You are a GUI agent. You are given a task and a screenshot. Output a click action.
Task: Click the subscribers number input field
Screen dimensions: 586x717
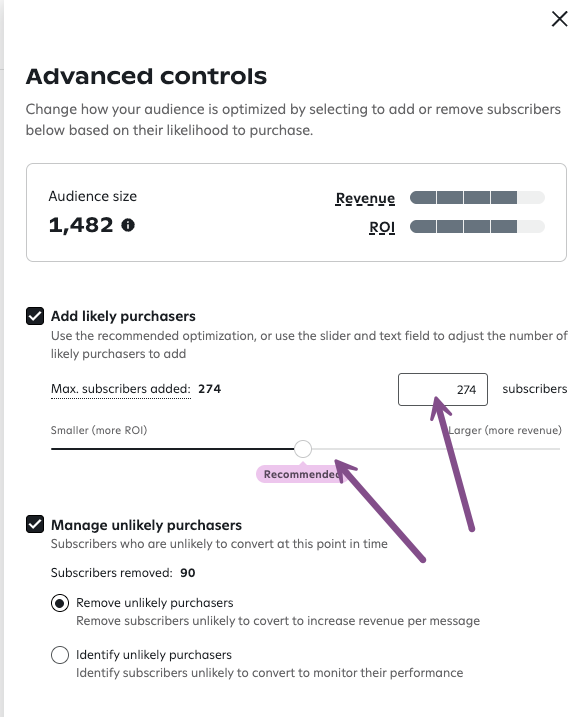(442, 390)
